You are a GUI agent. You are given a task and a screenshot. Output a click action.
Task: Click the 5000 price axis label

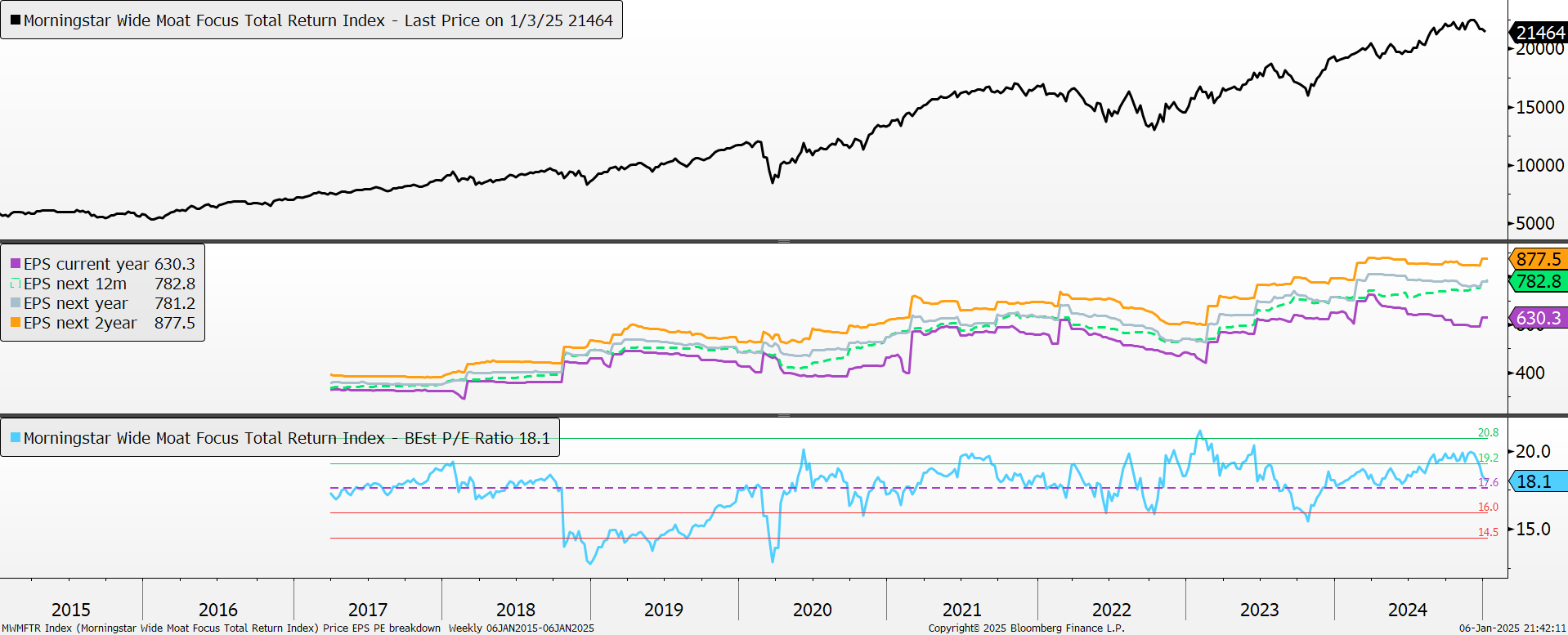[1535, 223]
